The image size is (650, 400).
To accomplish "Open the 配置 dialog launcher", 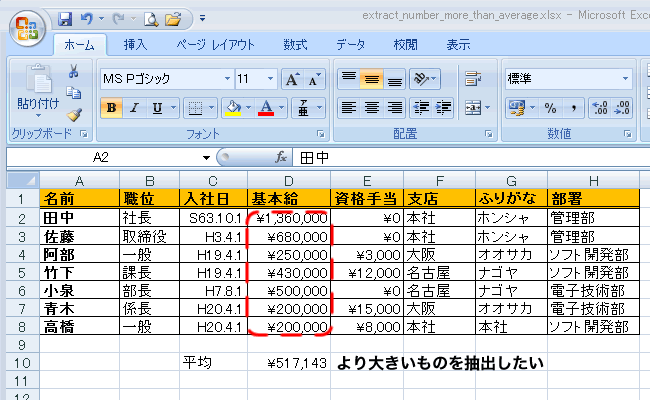I will coord(489,134).
